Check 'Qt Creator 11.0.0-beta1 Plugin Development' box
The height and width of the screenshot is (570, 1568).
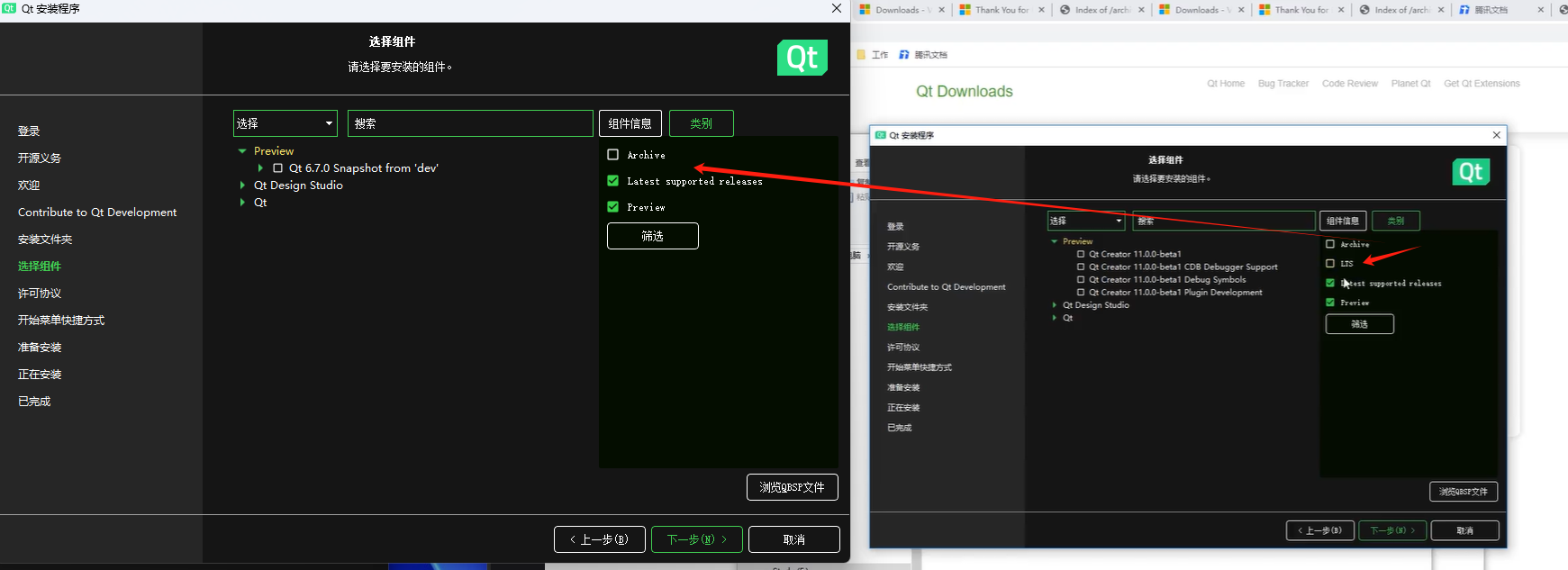[1081, 293]
